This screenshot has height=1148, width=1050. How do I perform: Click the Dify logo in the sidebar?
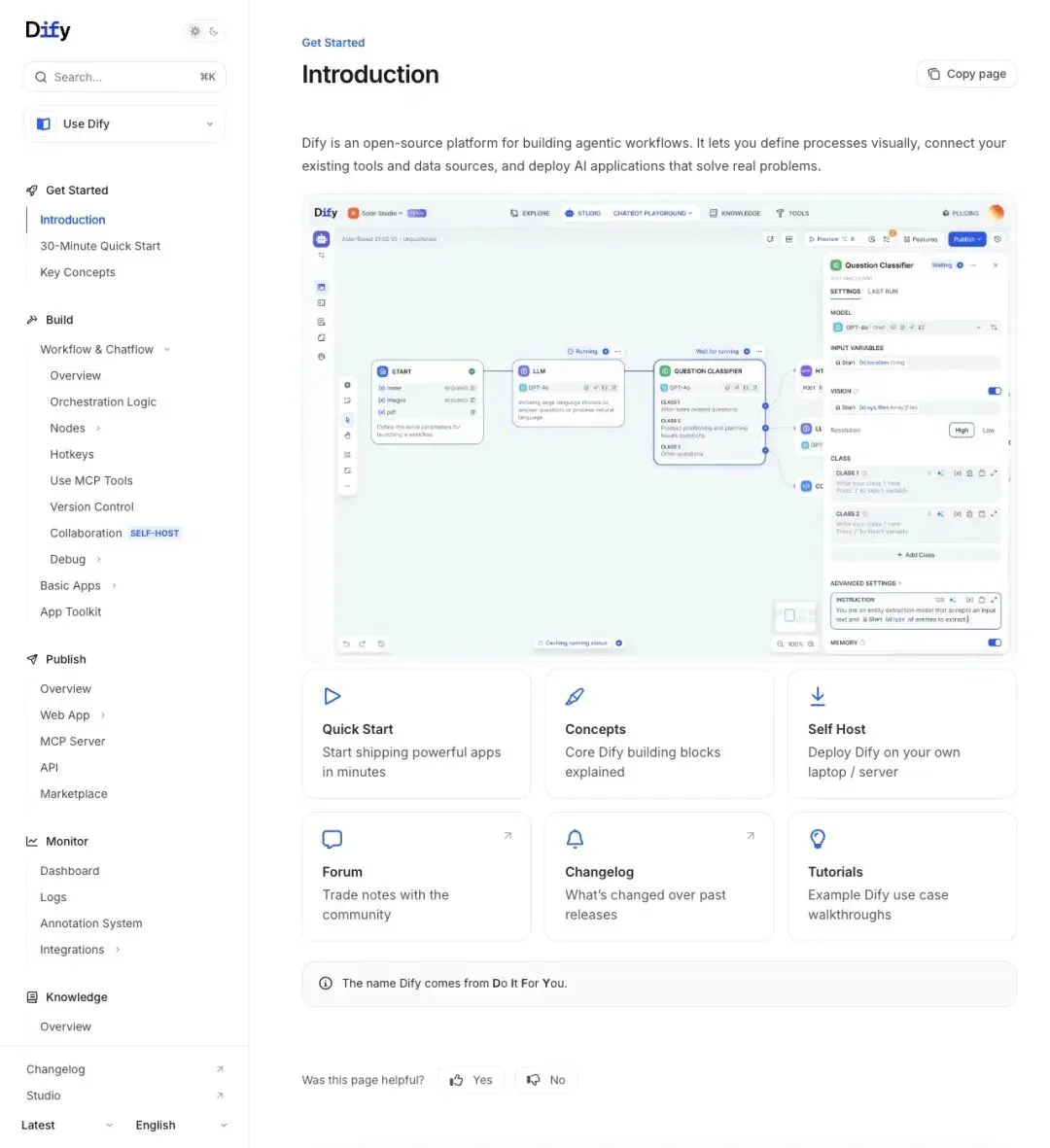tap(48, 30)
